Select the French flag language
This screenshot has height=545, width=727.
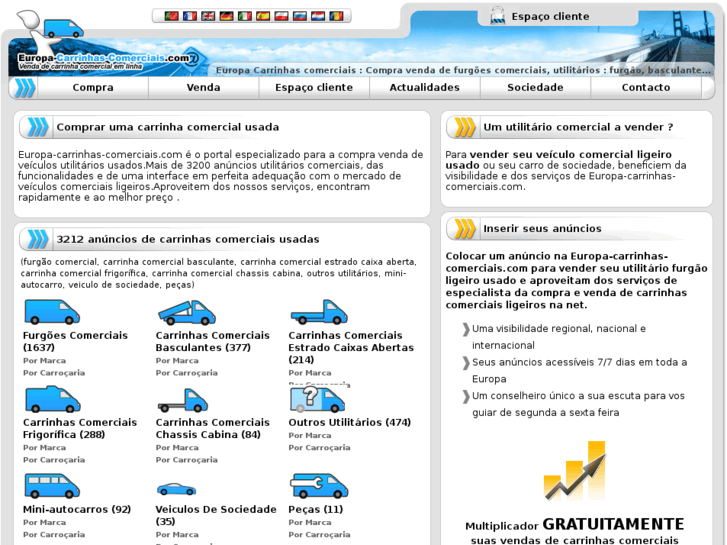coord(190,16)
